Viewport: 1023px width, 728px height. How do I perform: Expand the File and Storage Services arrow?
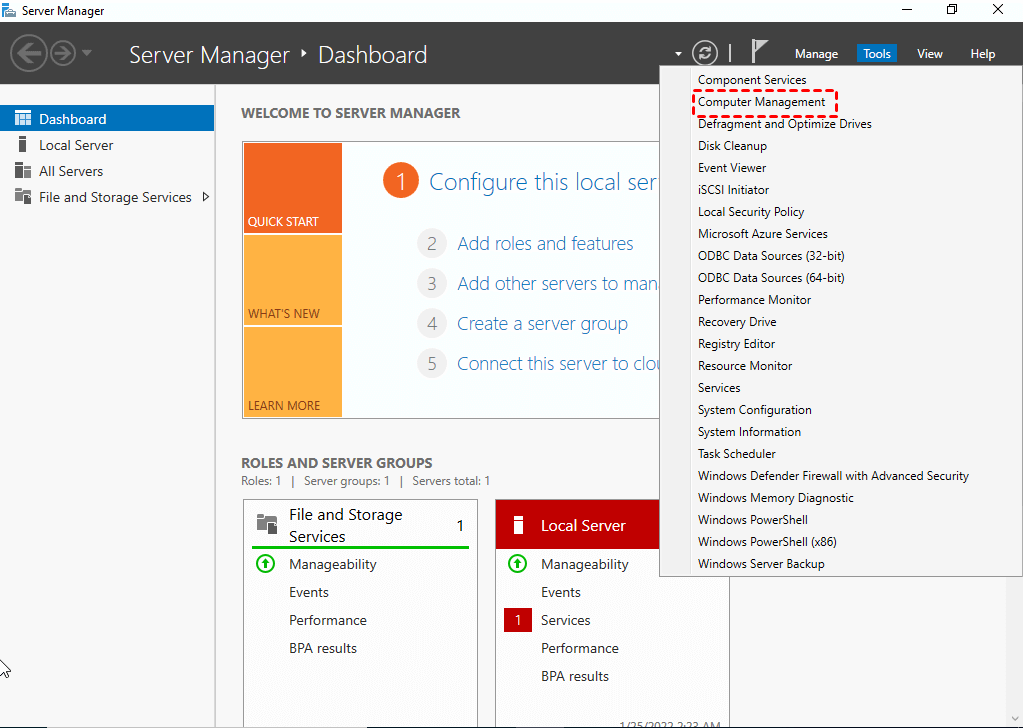[206, 197]
